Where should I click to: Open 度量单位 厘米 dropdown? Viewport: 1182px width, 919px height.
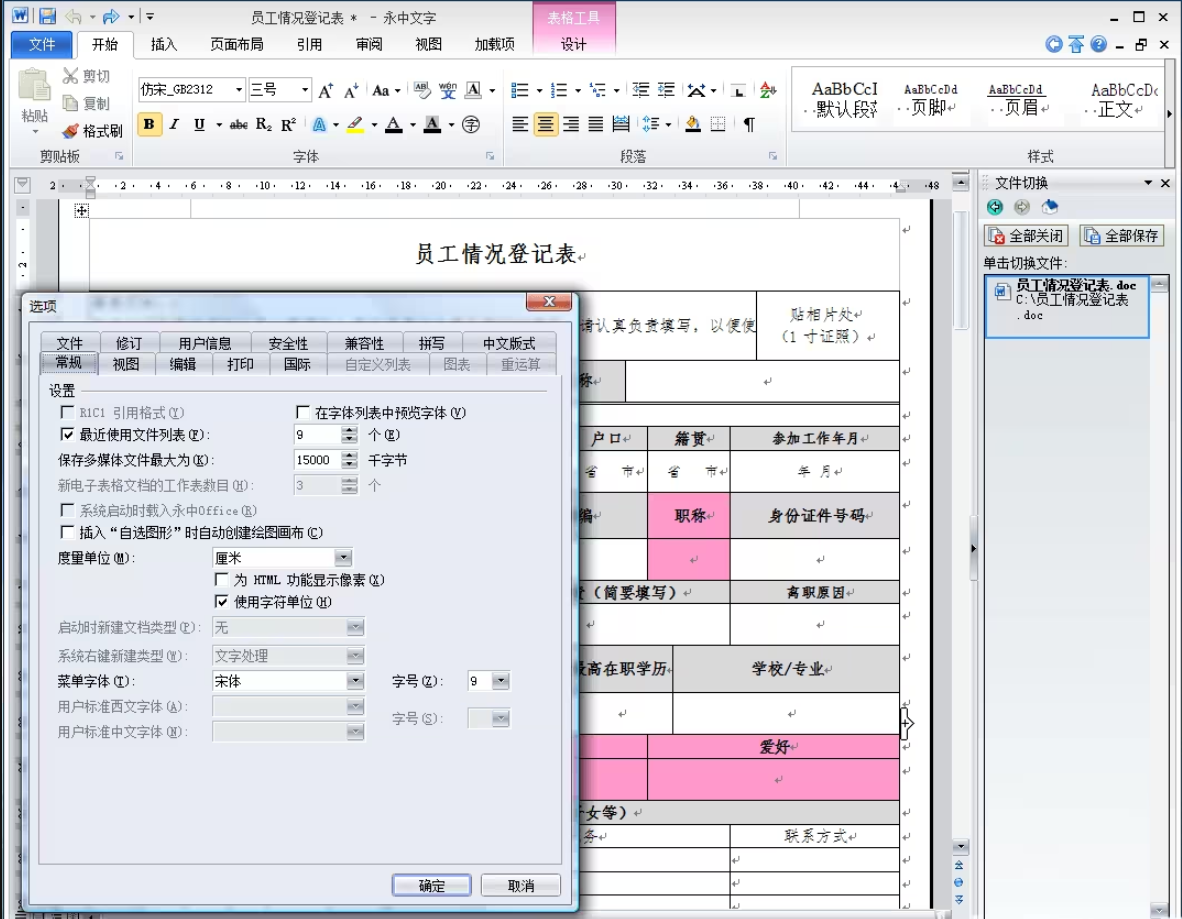pyautogui.click(x=343, y=558)
